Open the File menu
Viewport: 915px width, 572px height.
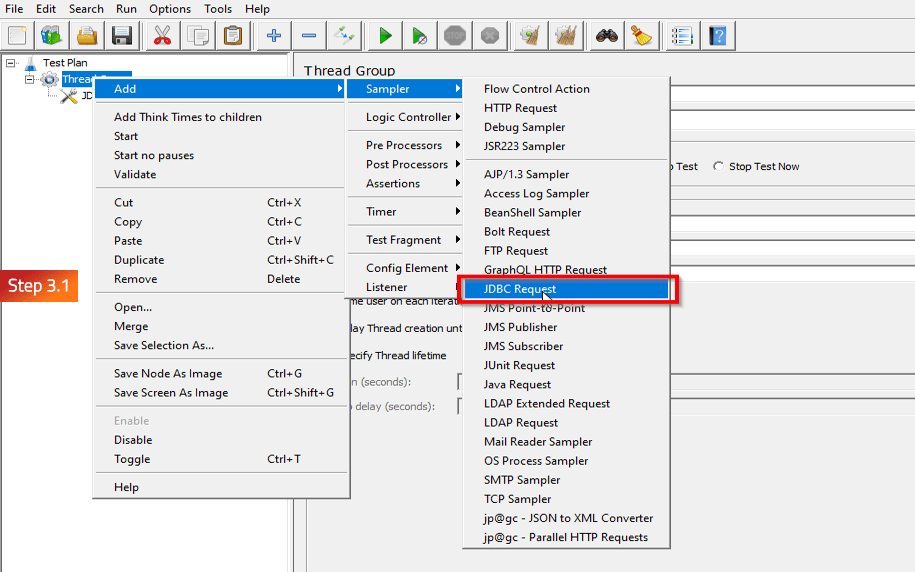point(14,9)
